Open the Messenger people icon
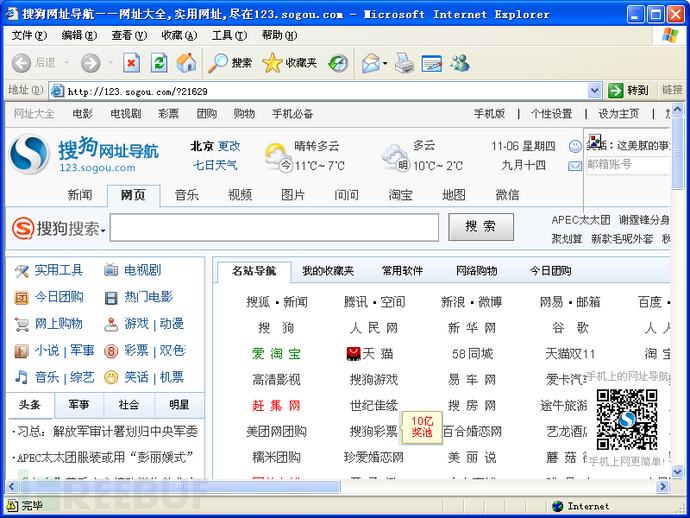Screen dimensions: 690x518 (460, 63)
